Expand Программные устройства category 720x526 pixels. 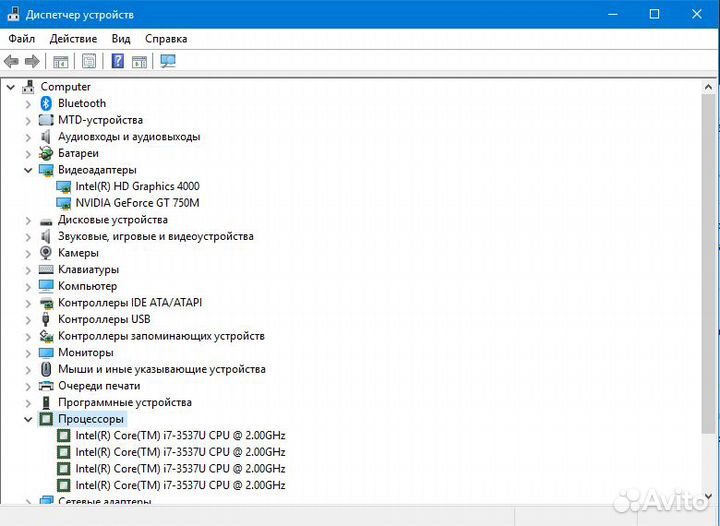coord(28,403)
